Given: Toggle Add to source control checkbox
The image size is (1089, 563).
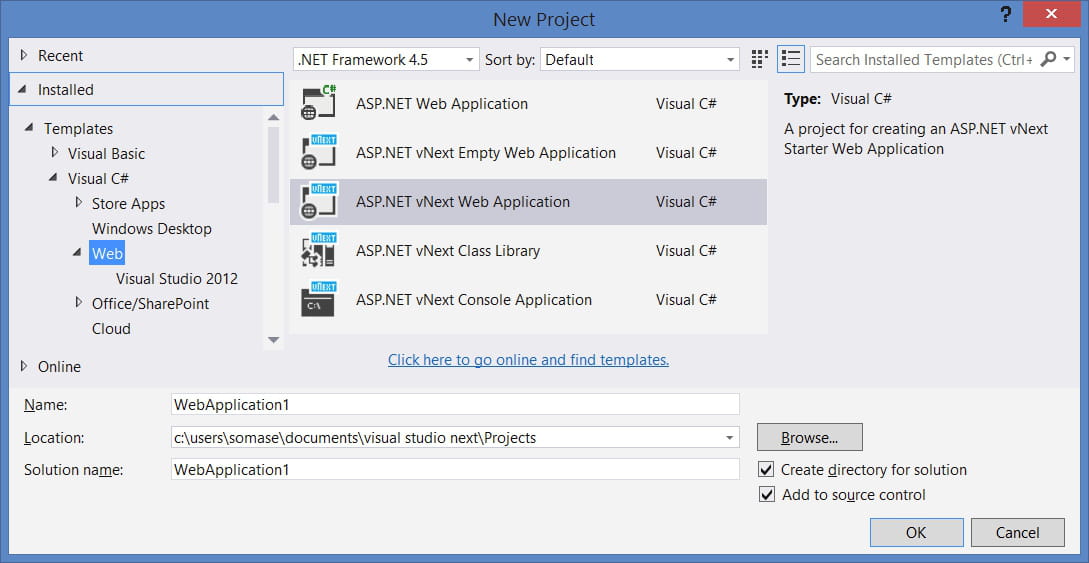Looking at the screenshot, I should click(x=766, y=495).
